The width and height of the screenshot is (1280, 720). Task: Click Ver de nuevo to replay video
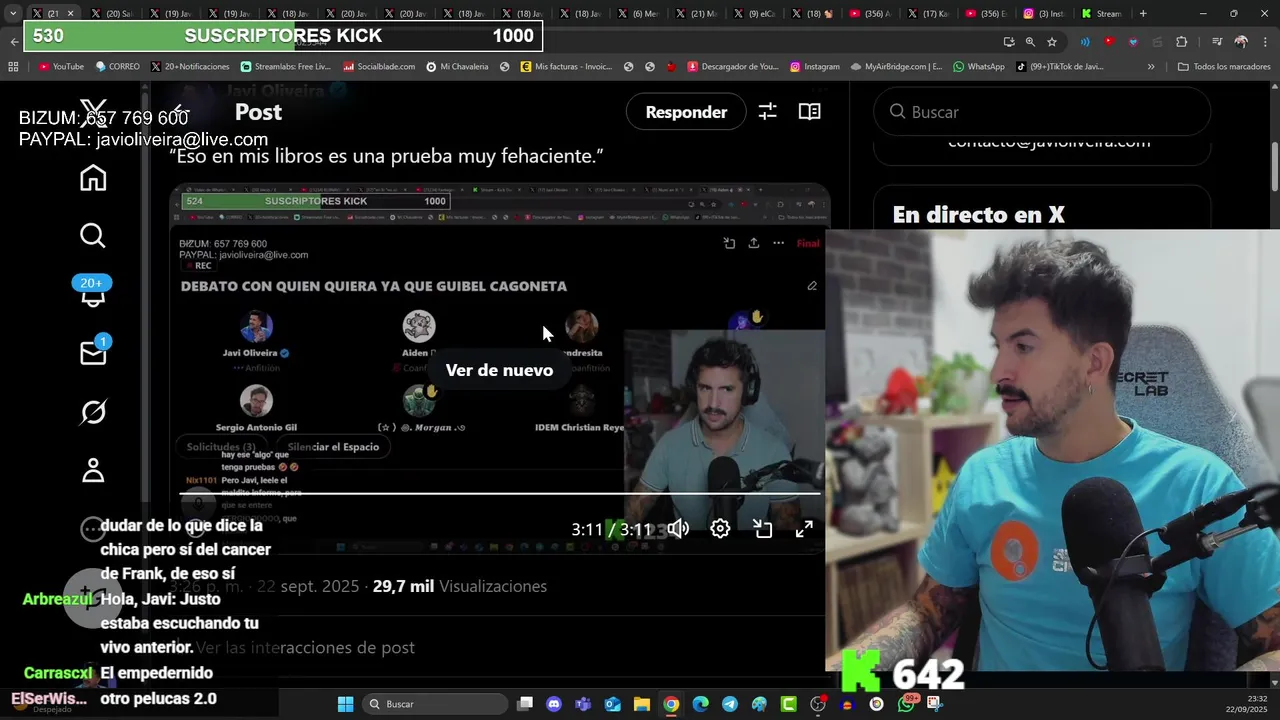click(499, 370)
